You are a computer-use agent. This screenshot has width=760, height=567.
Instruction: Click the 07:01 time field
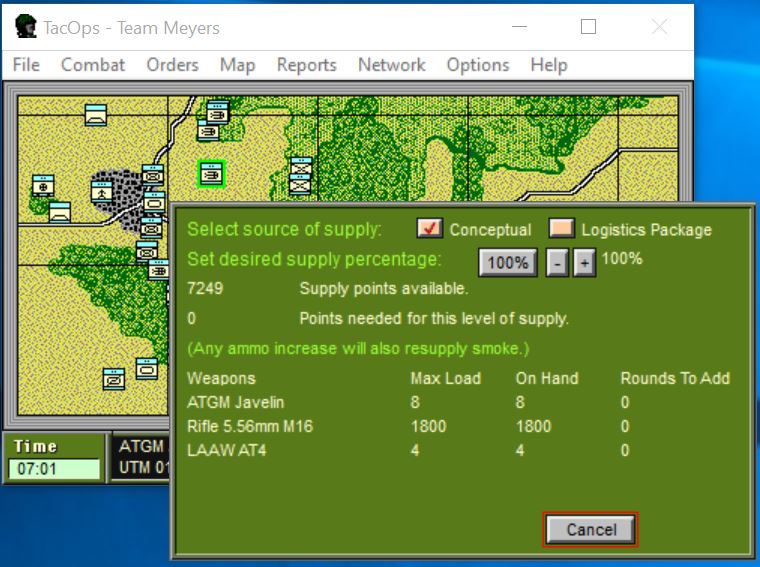(x=54, y=469)
